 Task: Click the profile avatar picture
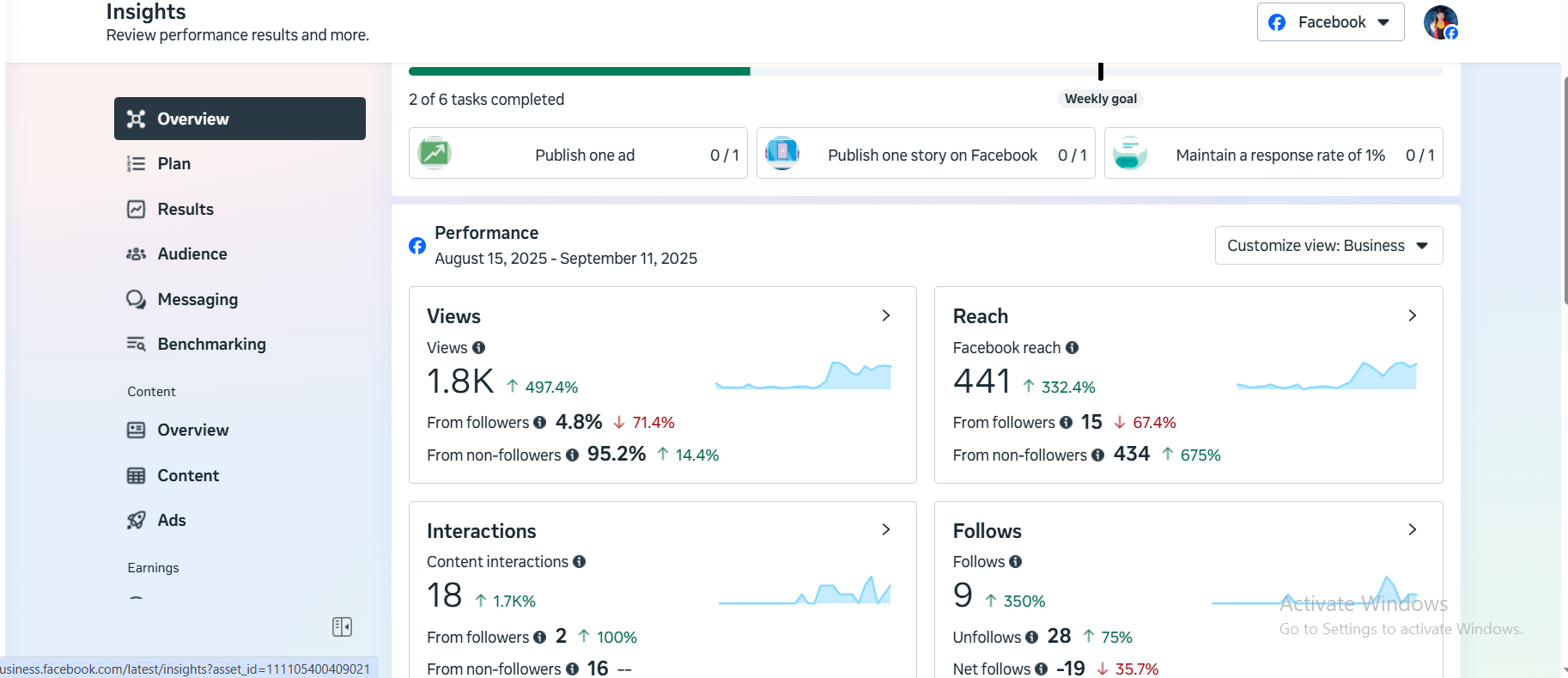[1440, 22]
